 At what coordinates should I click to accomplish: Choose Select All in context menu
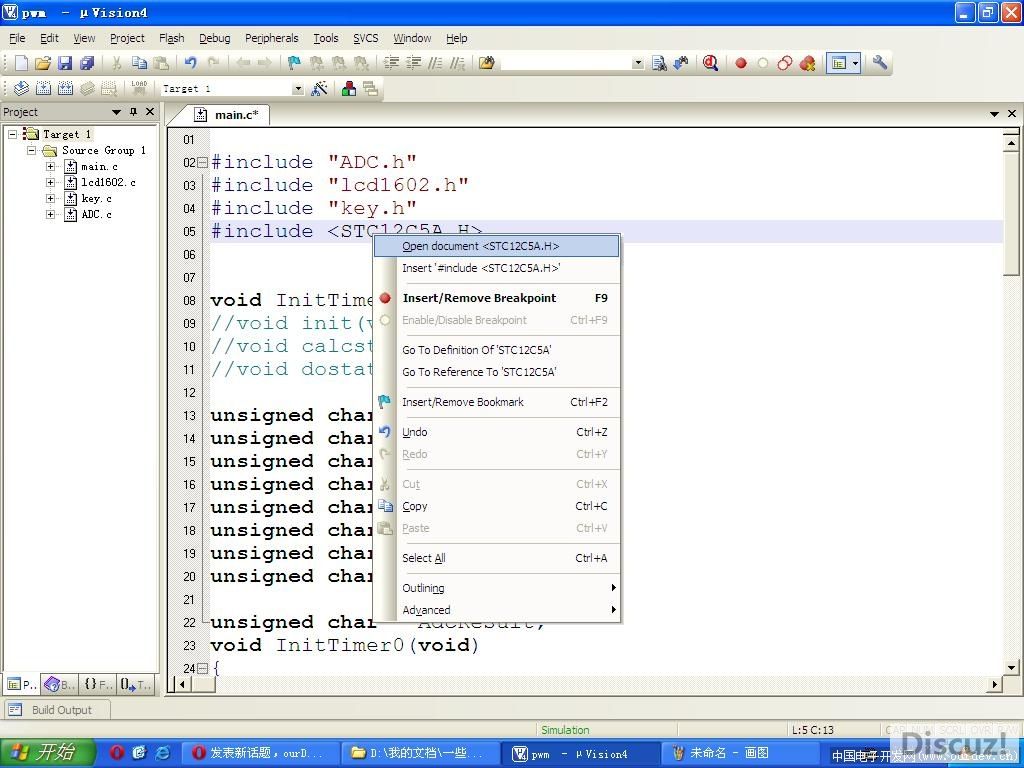click(496, 558)
